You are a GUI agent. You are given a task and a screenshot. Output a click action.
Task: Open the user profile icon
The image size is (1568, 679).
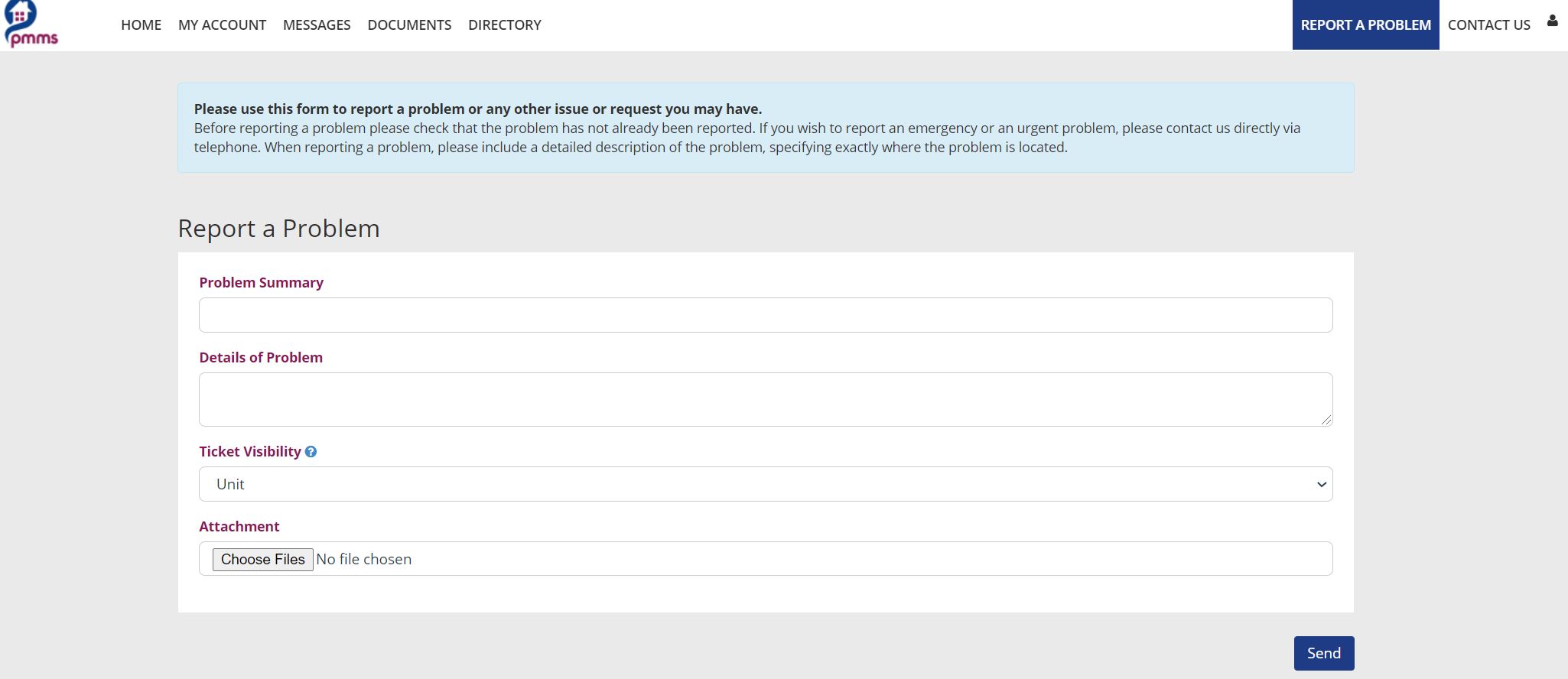[1552, 21]
